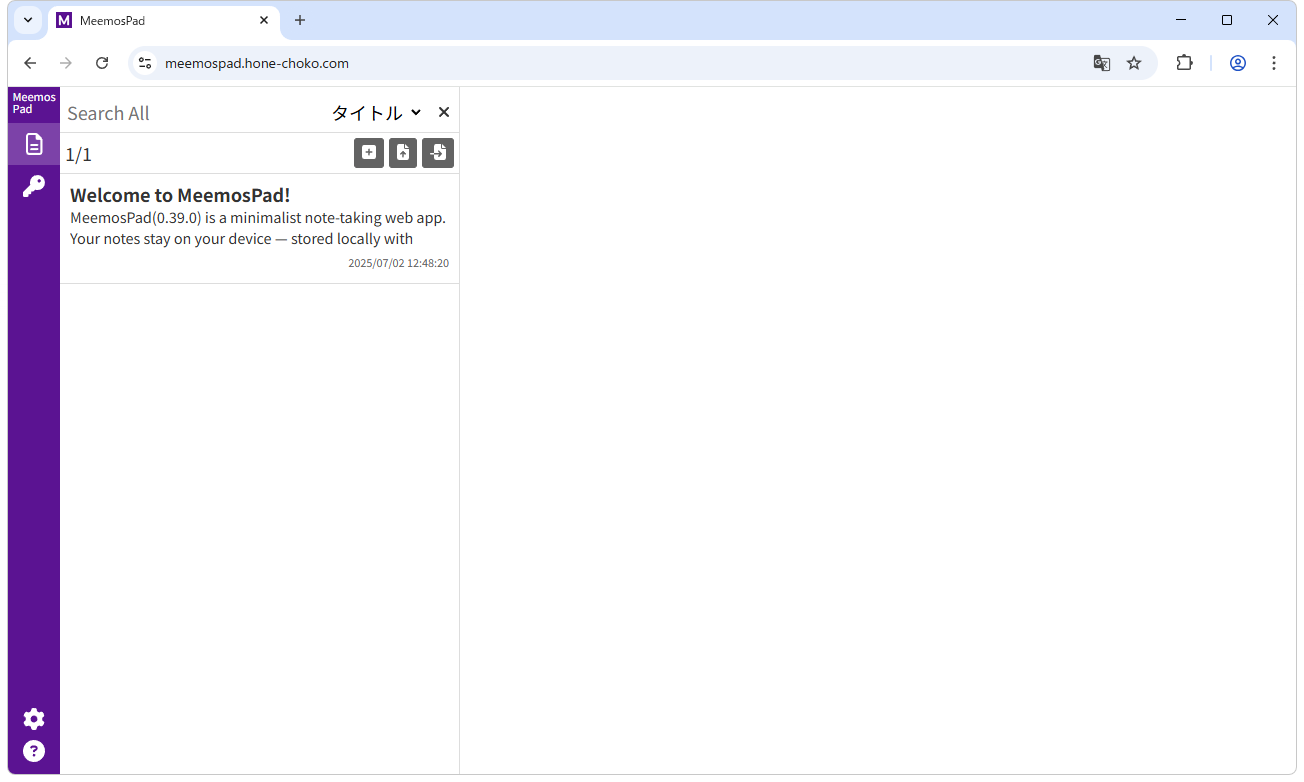Viewport: 1304px width, 782px height.
Task: Open the help question mark icon
Action: (x=34, y=751)
